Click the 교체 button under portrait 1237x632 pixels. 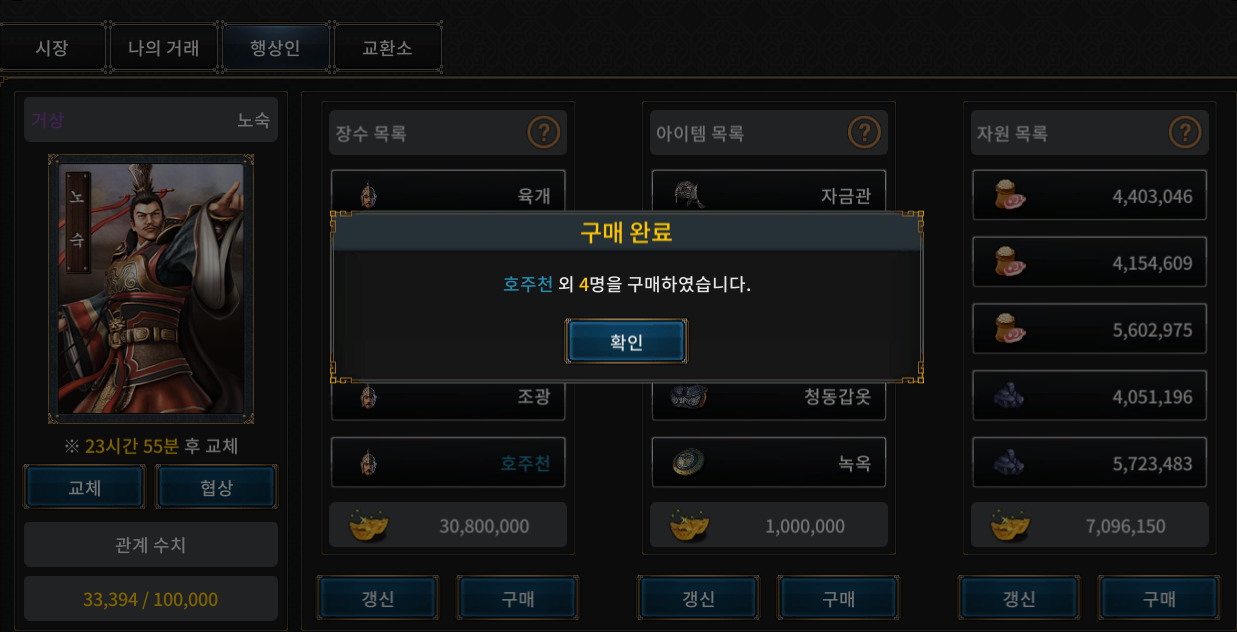pos(85,487)
